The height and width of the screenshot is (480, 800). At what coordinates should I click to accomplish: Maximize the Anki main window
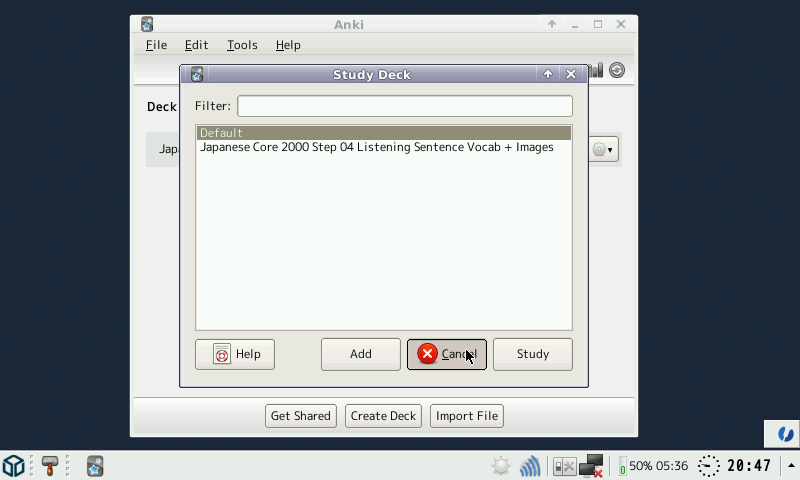(598, 24)
